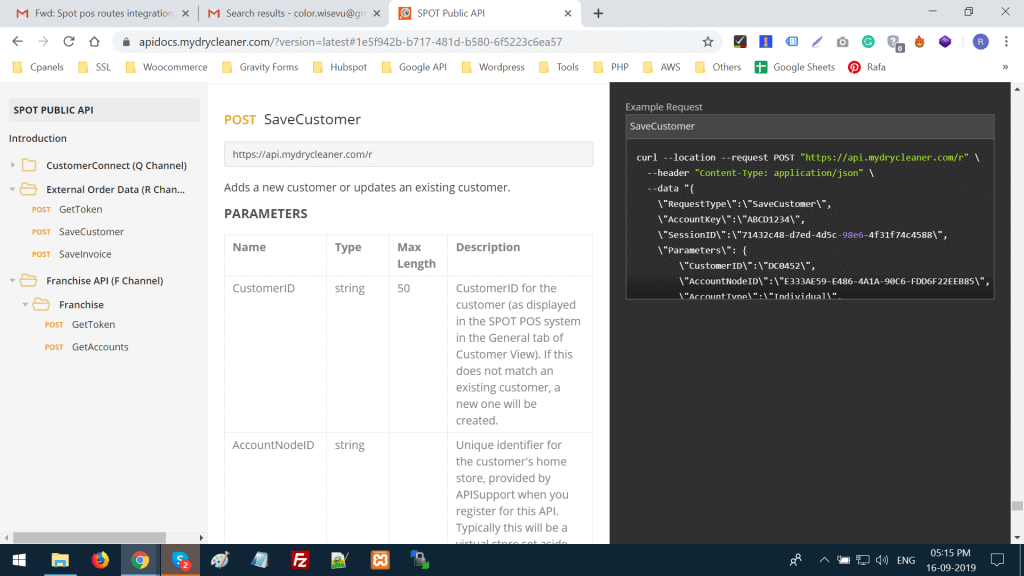Click the CustomerID parameter name cell

pos(275,354)
